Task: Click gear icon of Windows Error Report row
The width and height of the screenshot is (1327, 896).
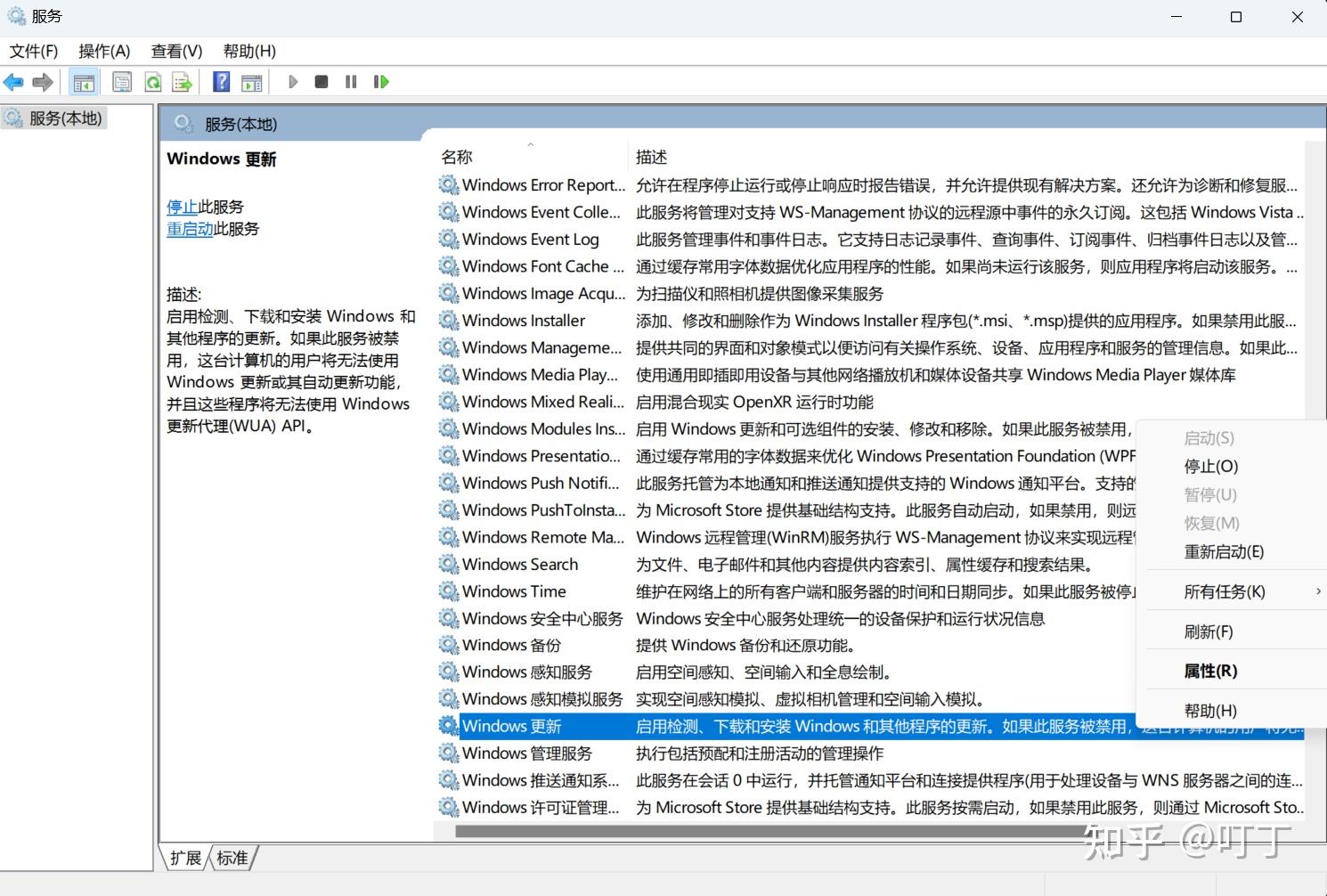Action: (x=449, y=185)
